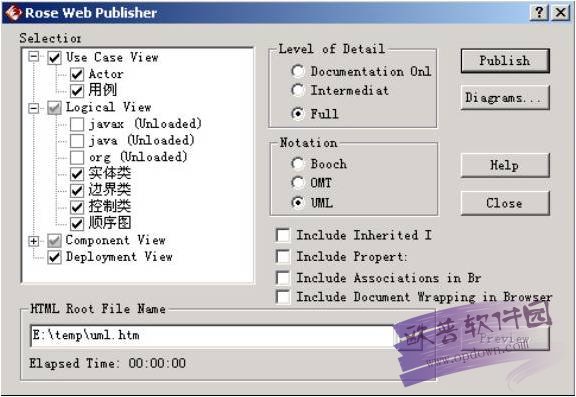This screenshot has height=397, width=576.
Task: Choose Booch notation
Action: click(x=298, y=163)
